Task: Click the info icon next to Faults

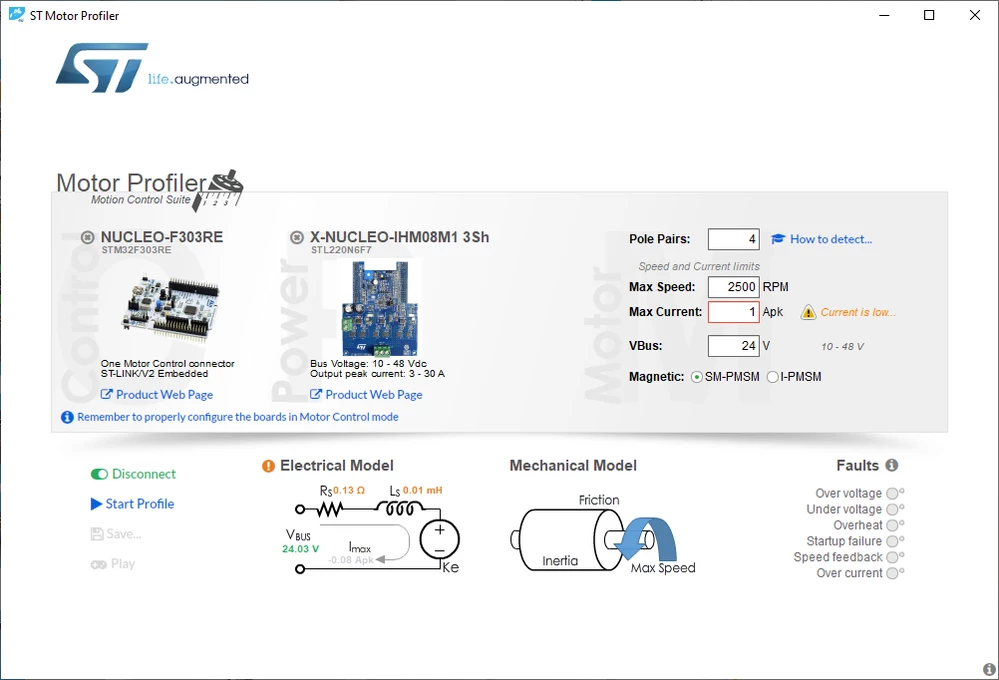Action: click(892, 465)
